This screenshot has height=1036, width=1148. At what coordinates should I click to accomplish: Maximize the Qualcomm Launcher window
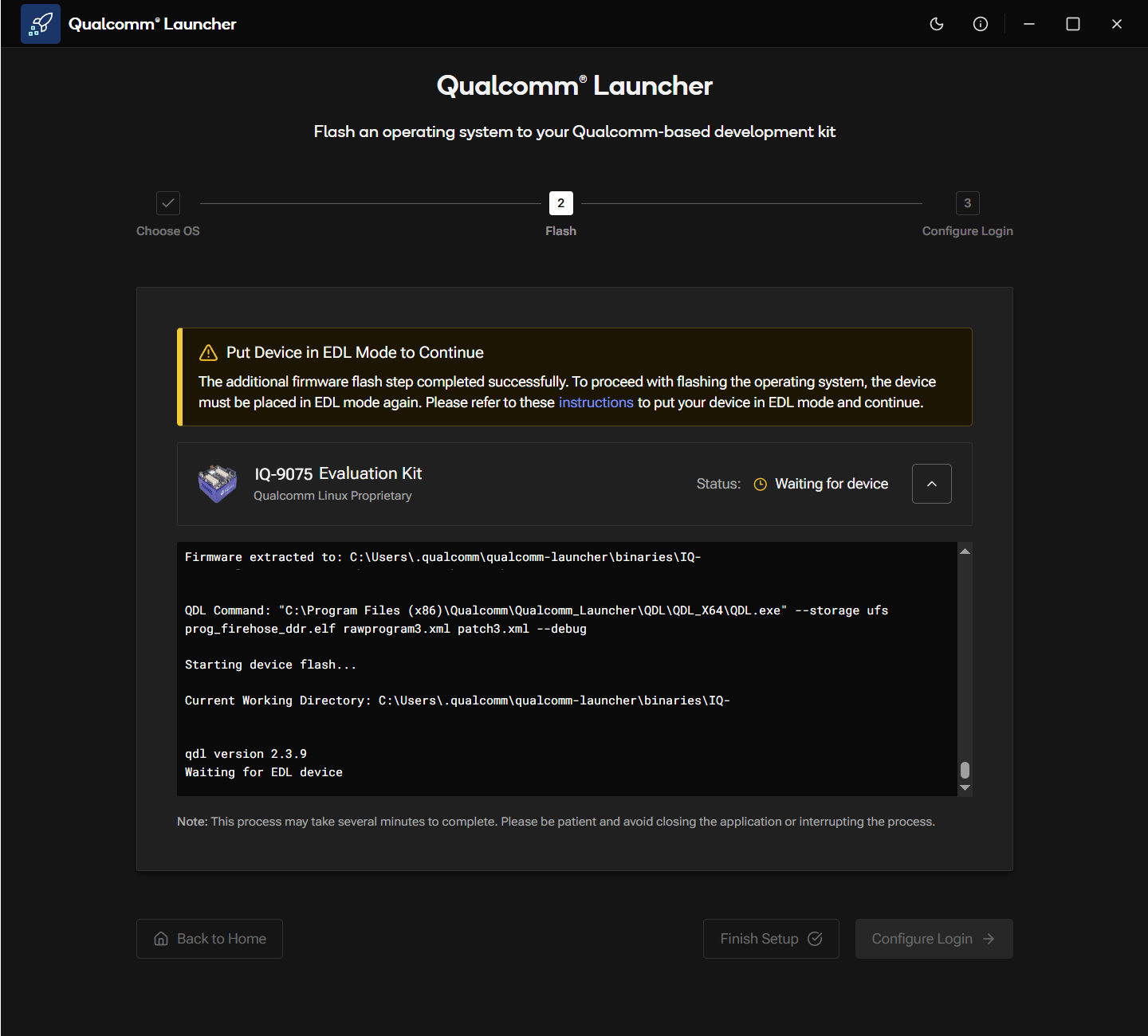1073,24
